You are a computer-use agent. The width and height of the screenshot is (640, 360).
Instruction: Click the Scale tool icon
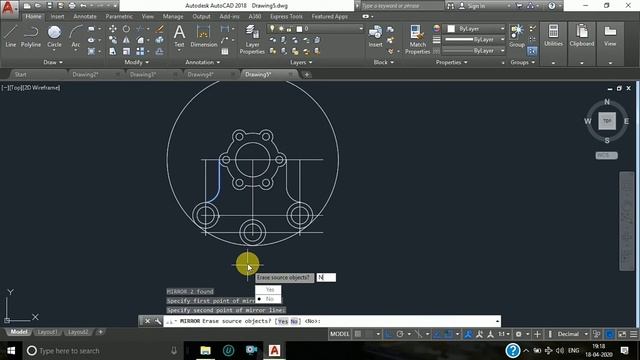(x=127, y=51)
